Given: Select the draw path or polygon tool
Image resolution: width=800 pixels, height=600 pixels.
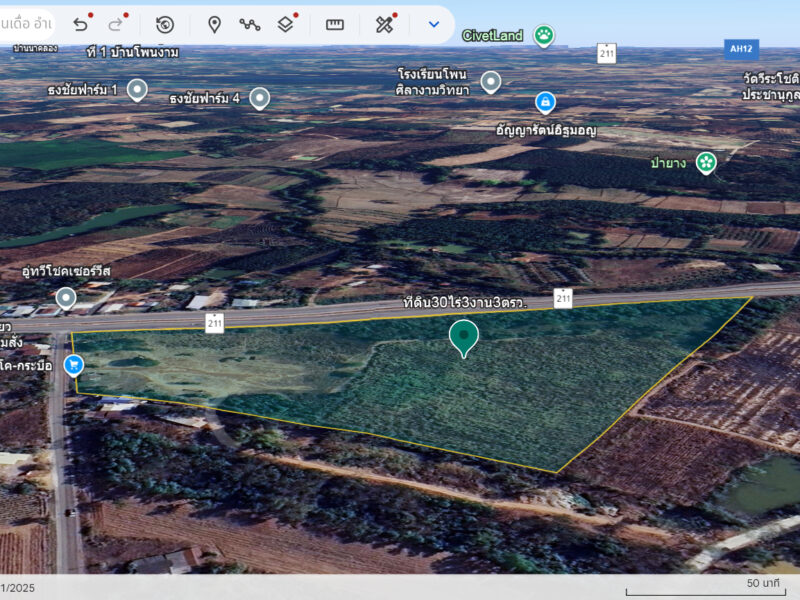Looking at the screenshot, I should [x=249, y=25].
